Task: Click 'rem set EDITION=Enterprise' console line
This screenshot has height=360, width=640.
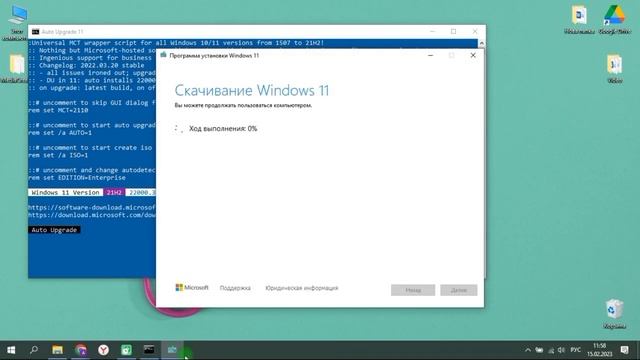Action: 77,178
